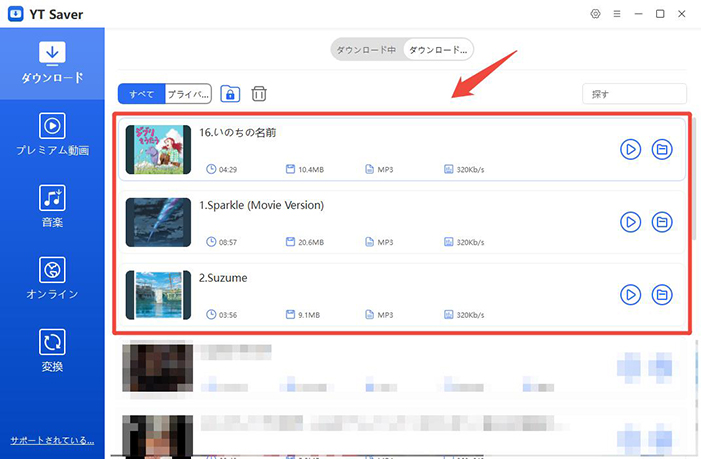This screenshot has height=459, width=701.
Task: Maximize the YT Saver window
Action: [660, 14]
